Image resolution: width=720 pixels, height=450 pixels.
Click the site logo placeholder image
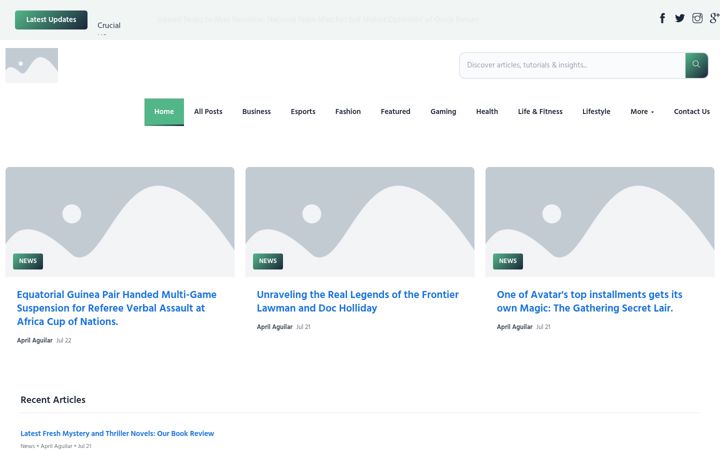pyautogui.click(x=32, y=65)
